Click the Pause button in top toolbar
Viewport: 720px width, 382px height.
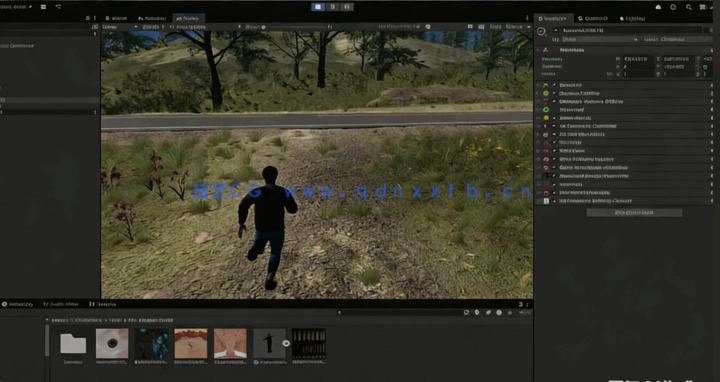(333, 7)
